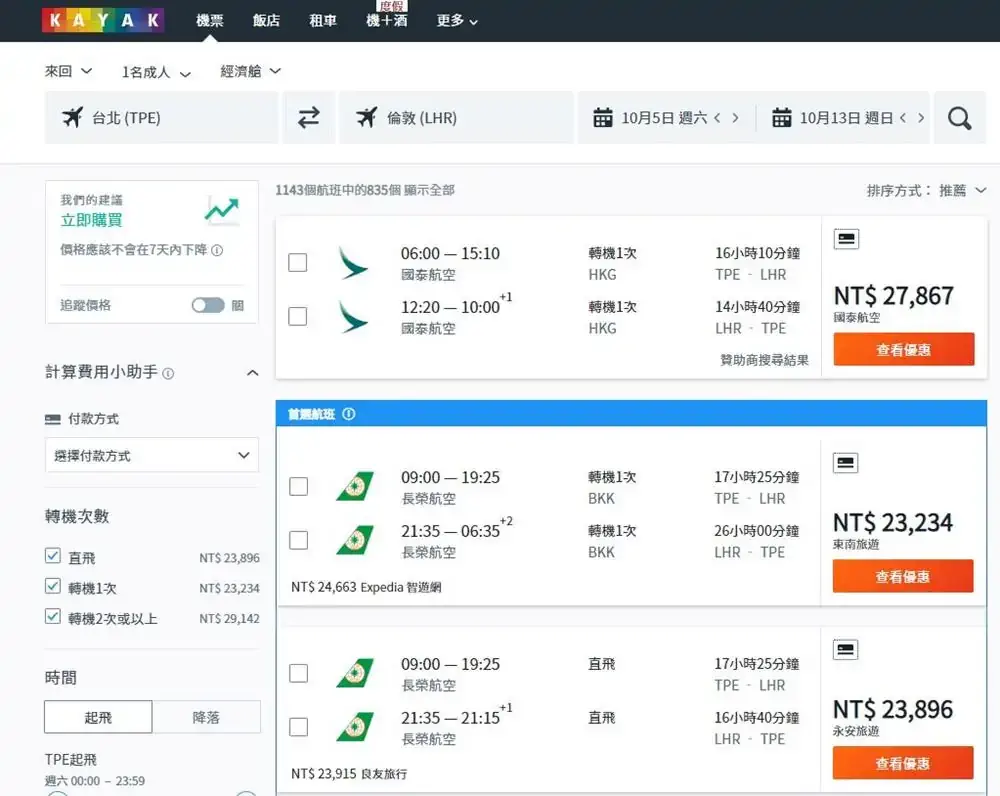Select checkbox for 21:35 — 21:15 direct flight
Viewport: 1000px width, 796px height.
tap(298, 727)
